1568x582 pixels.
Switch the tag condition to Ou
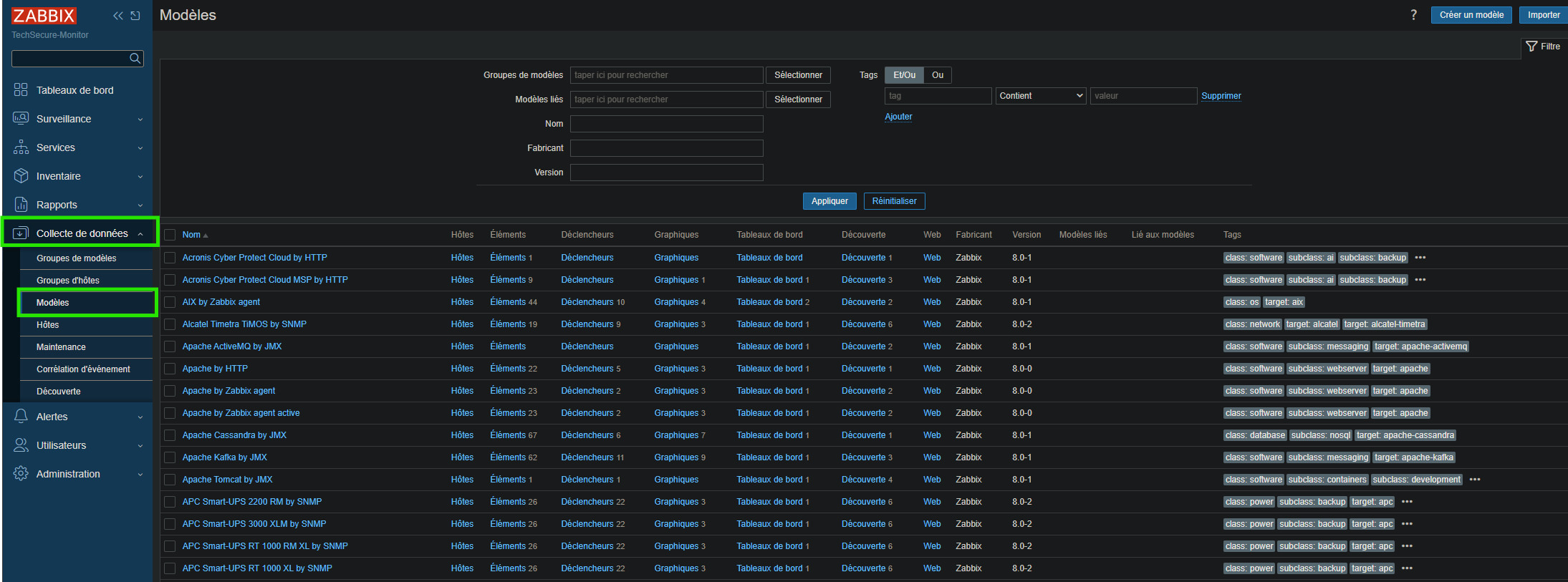pos(937,75)
